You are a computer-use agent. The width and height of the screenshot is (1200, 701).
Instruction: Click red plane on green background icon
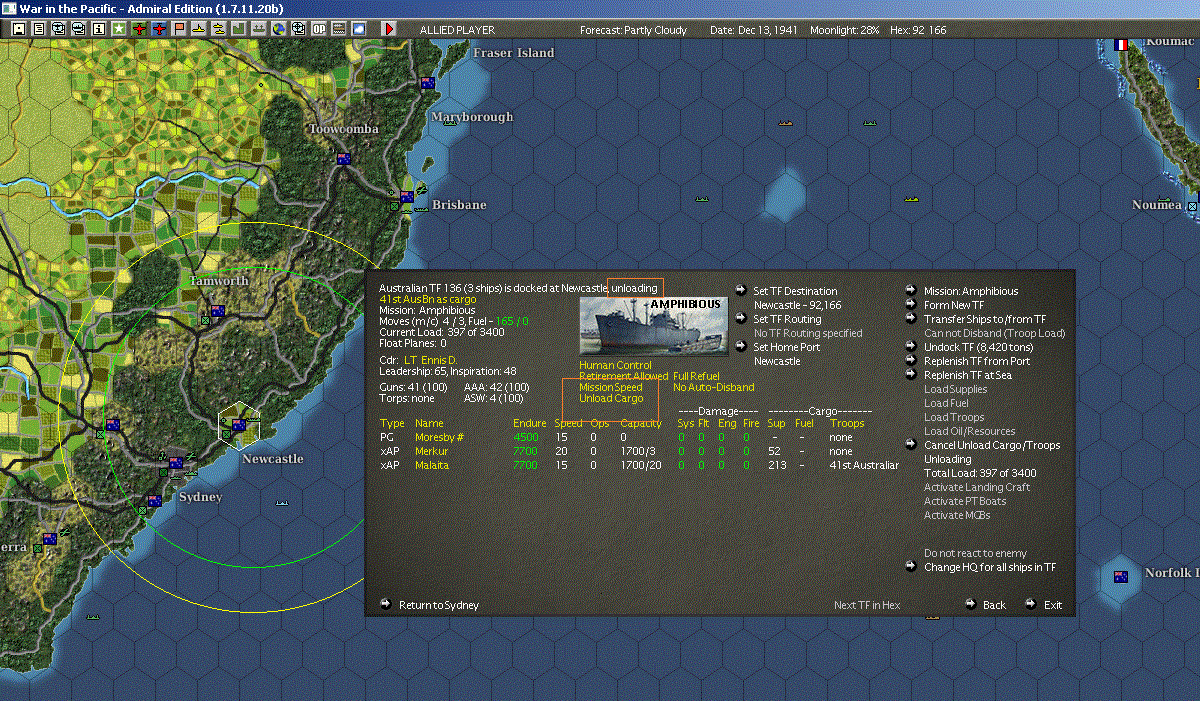coord(139,30)
